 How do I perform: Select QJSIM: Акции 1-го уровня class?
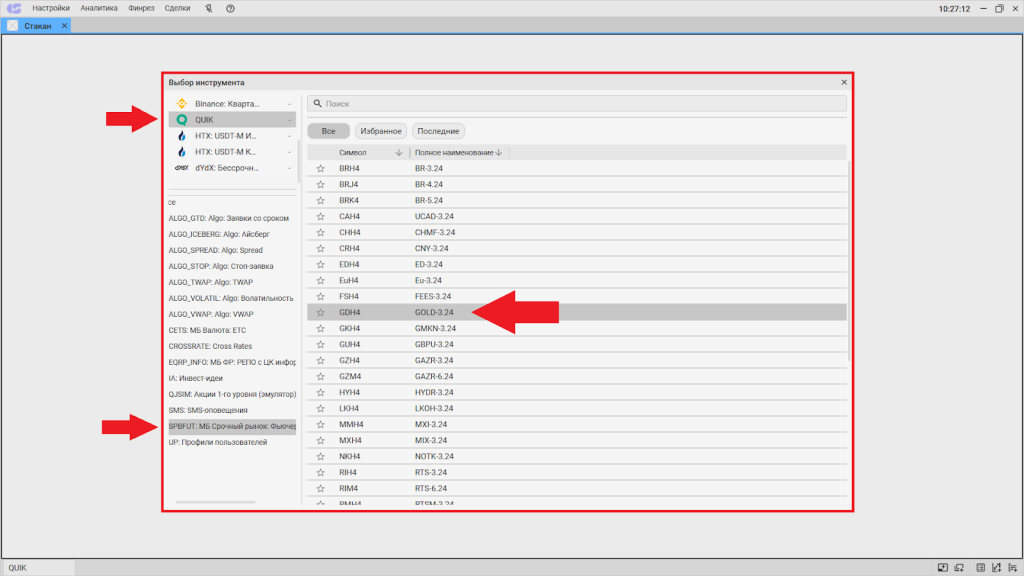click(x=232, y=394)
